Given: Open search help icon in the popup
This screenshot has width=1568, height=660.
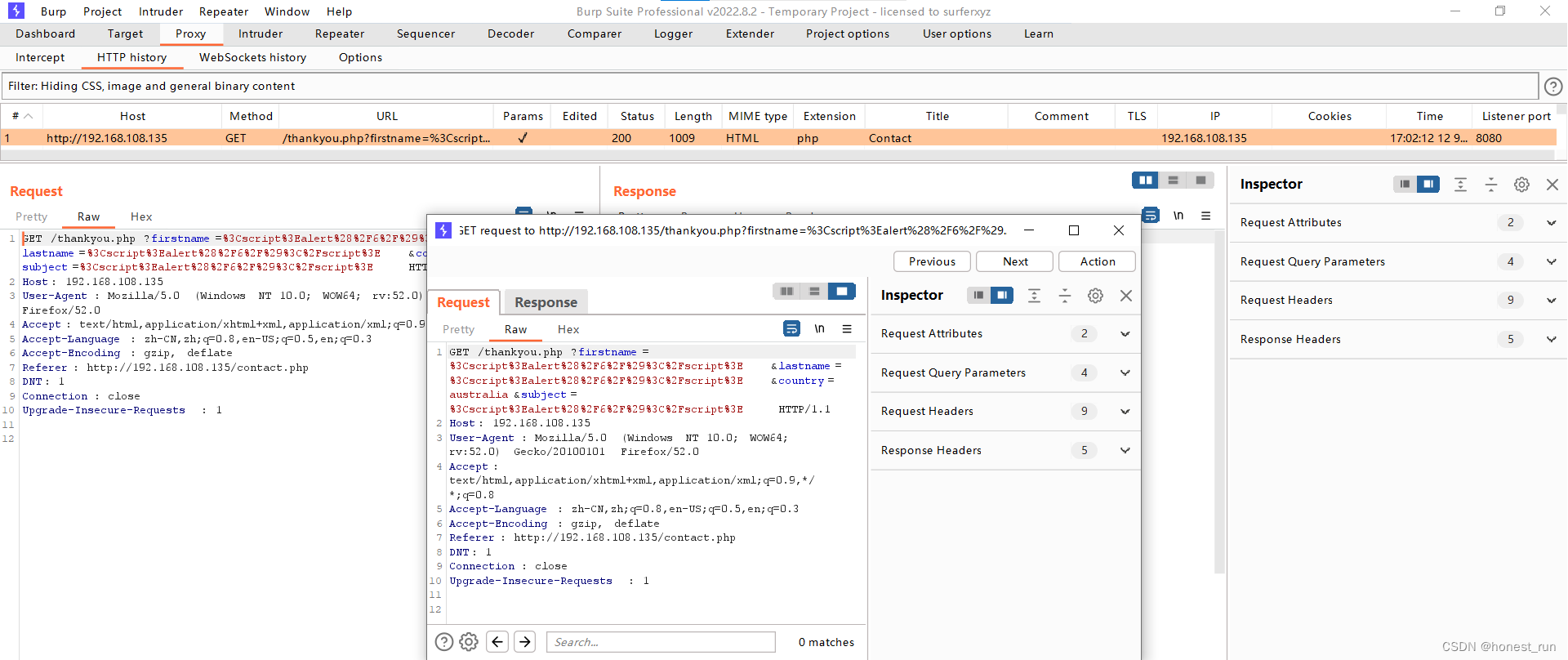Looking at the screenshot, I should [x=444, y=642].
